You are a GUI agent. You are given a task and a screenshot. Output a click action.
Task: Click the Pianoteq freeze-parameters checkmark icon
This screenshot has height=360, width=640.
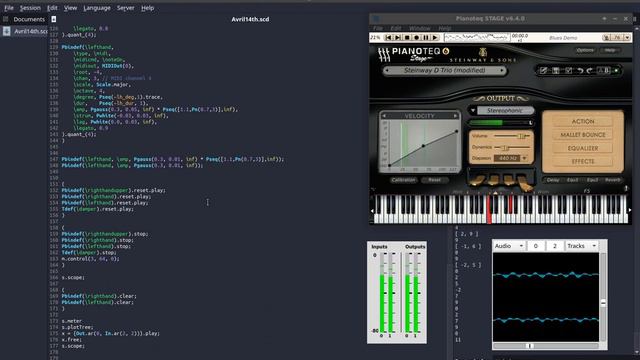click(x=568, y=71)
